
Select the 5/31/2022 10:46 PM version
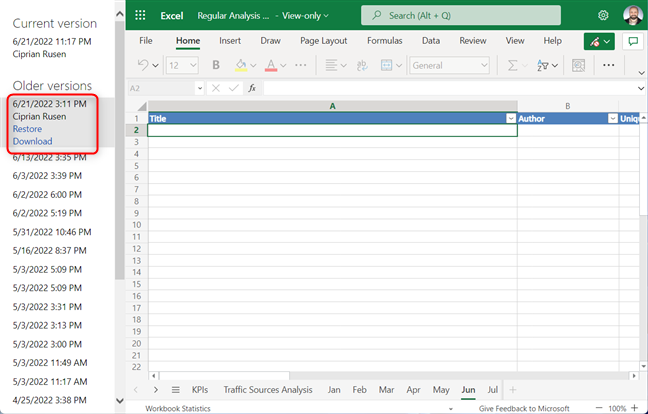pyautogui.click(x=52, y=232)
